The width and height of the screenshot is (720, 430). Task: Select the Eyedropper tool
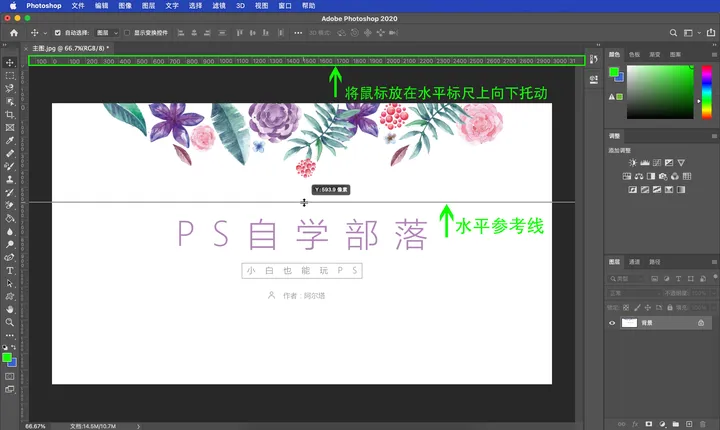point(10,141)
